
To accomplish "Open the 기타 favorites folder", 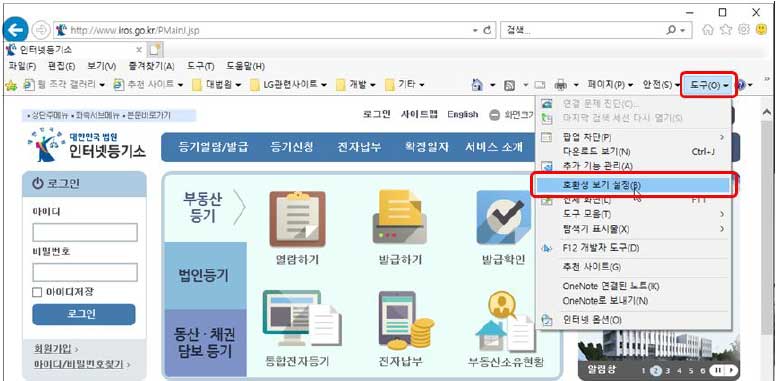I will (x=405, y=85).
